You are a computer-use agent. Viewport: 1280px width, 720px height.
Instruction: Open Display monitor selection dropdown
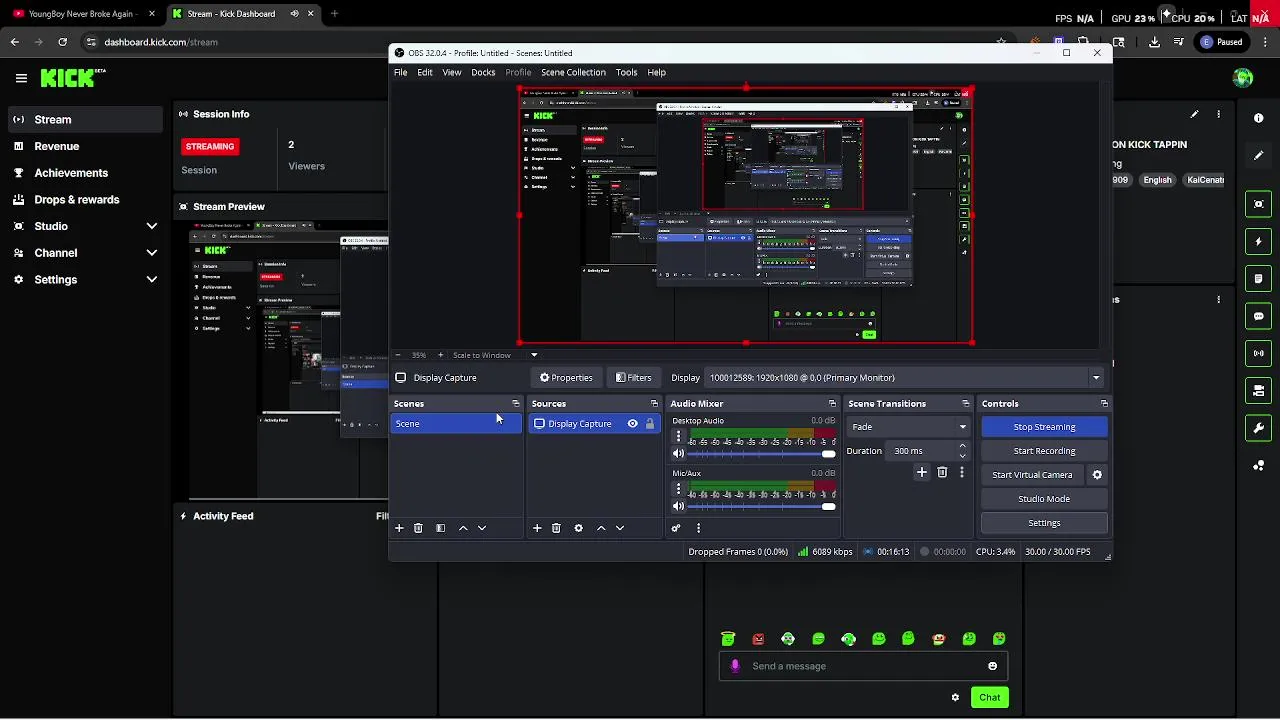(904, 378)
